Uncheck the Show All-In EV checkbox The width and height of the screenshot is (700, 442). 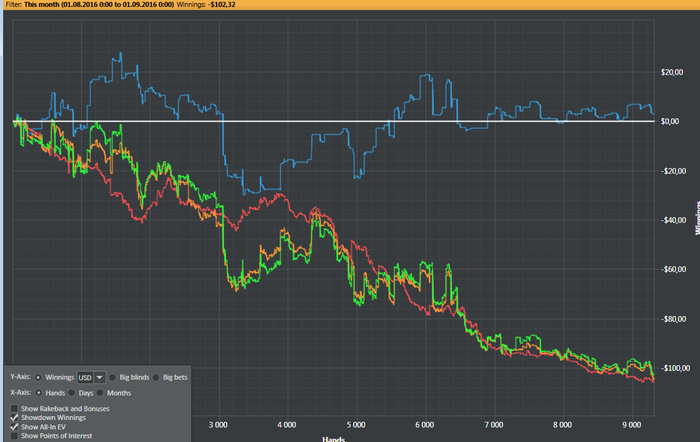pos(14,427)
